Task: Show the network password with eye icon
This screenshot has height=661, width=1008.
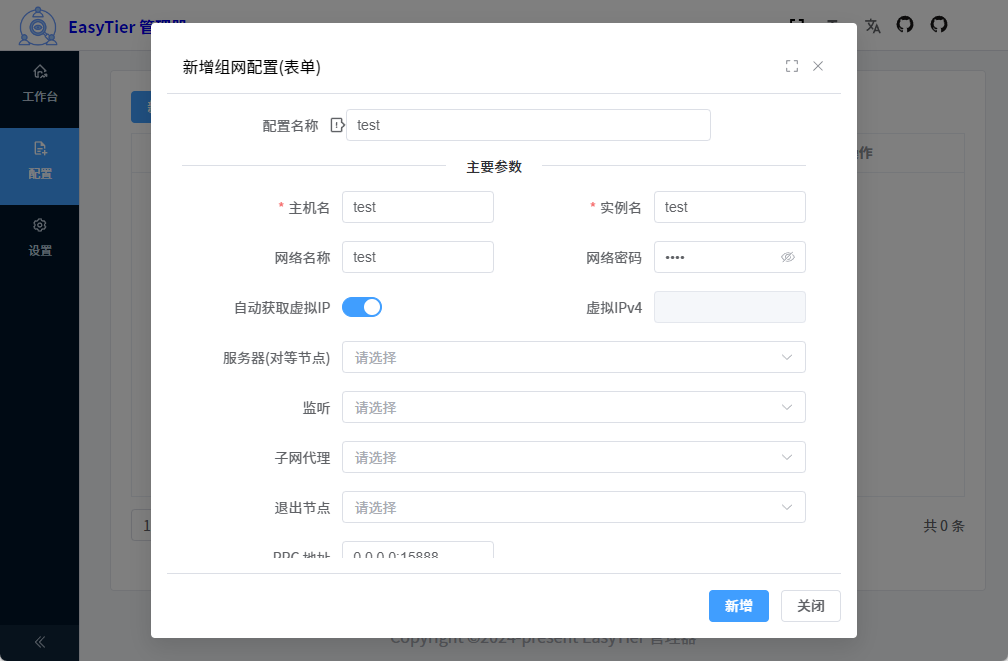Action: 788,257
